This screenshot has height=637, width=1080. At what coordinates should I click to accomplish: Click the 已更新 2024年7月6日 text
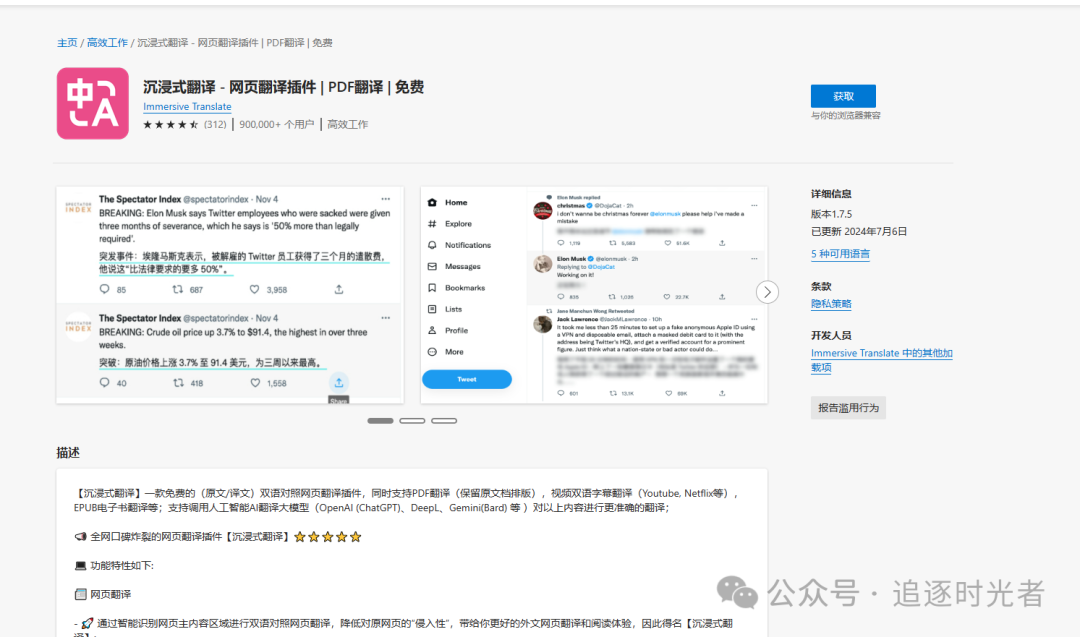click(x=859, y=231)
